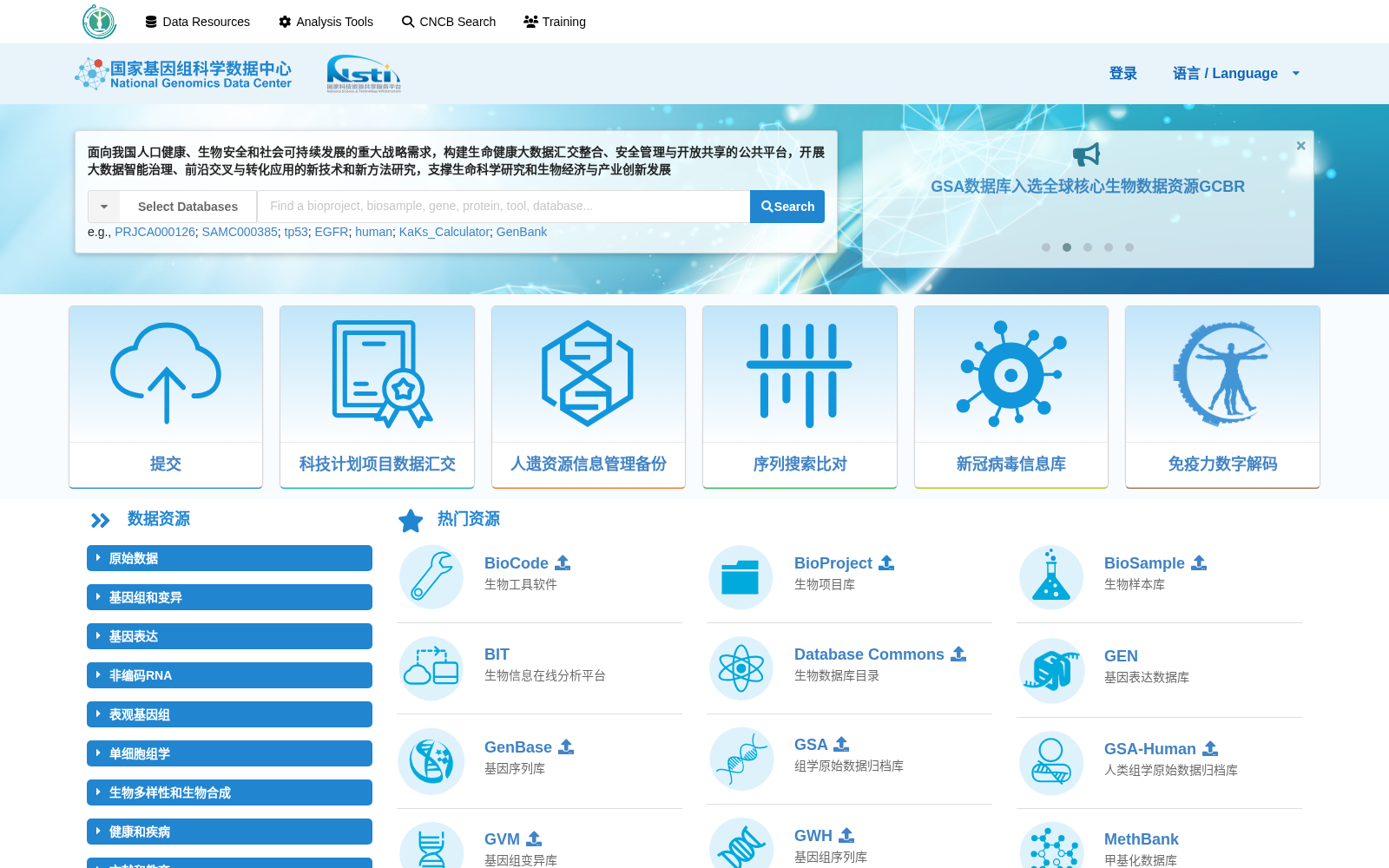
Task: Click the GEN gene expression icon
Action: tap(1051, 670)
